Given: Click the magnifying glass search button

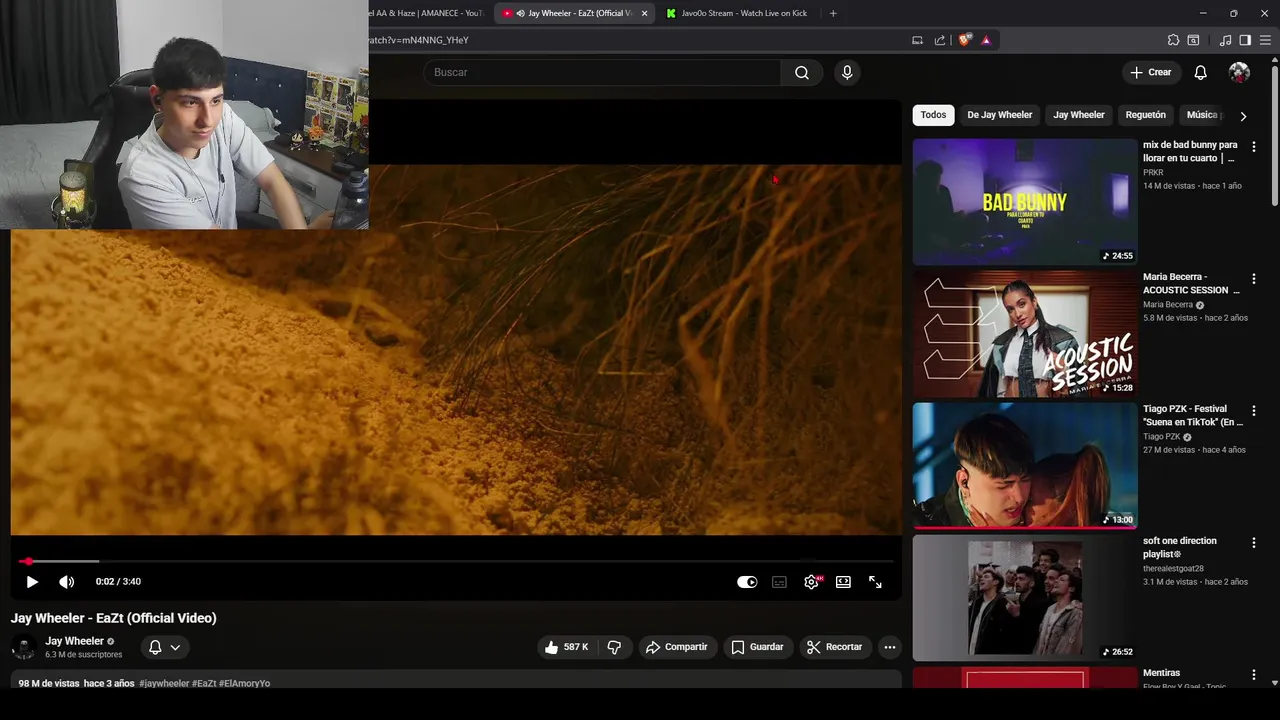Looking at the screenshot, I should click(802, 72).
